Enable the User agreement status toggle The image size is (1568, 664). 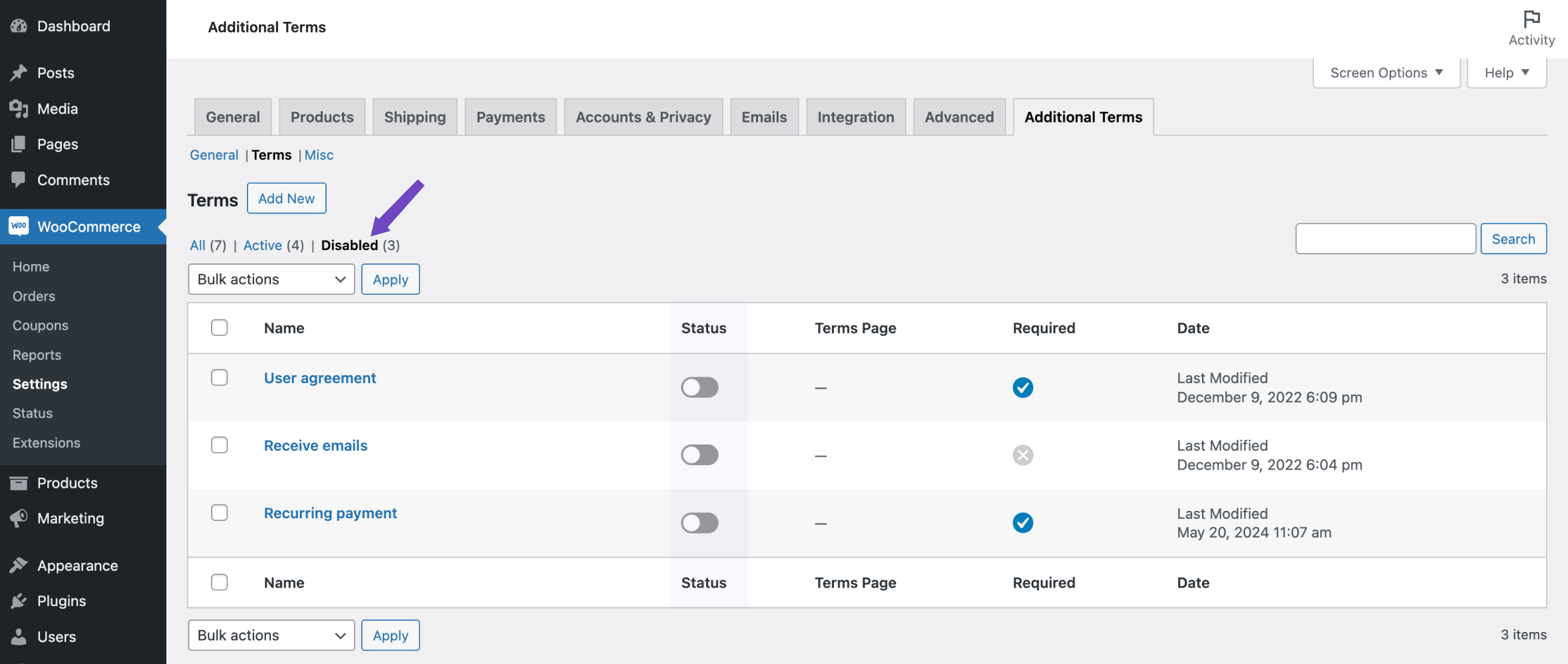699,387
